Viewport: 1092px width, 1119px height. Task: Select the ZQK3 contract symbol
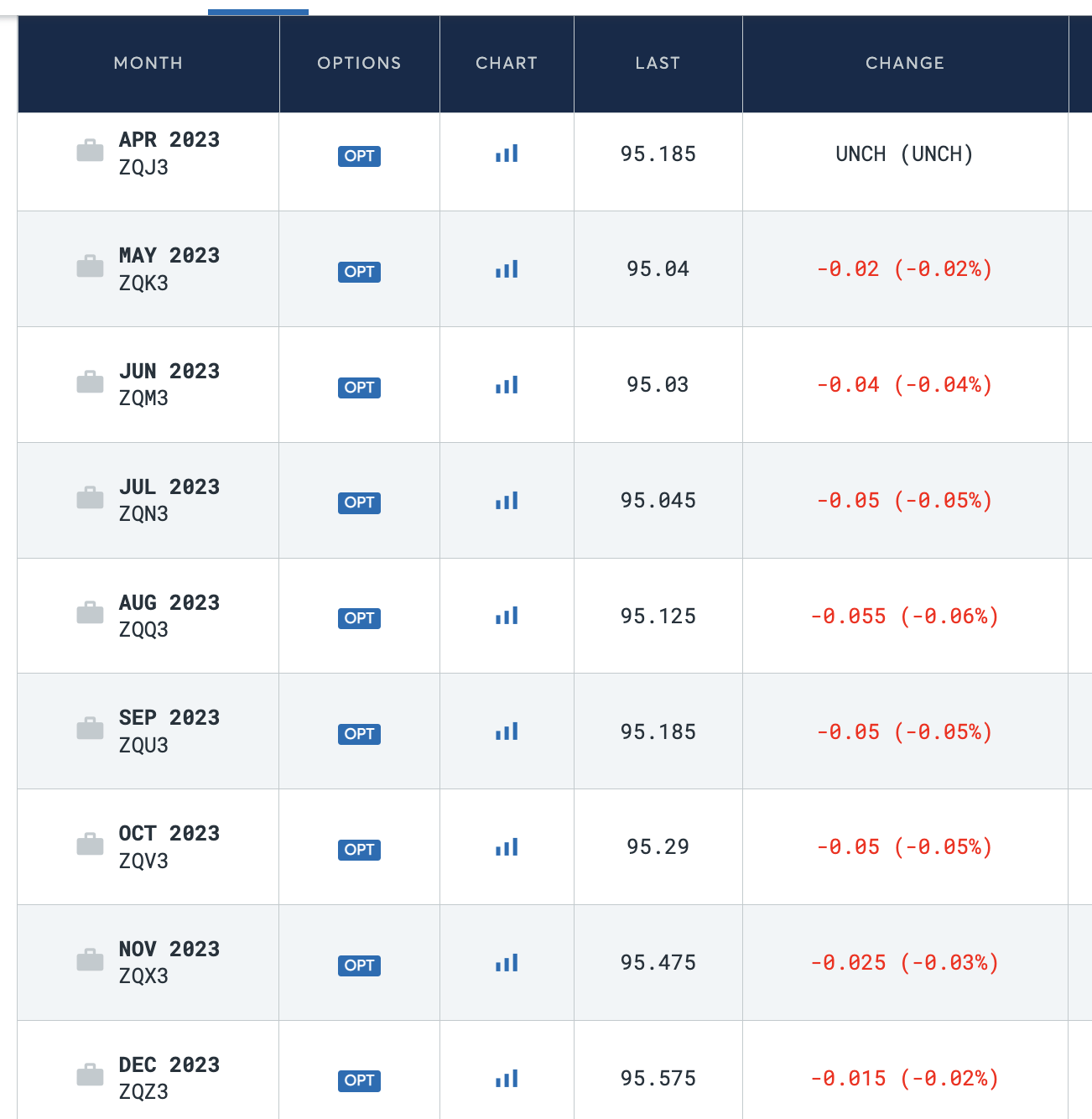pos(143,283)
